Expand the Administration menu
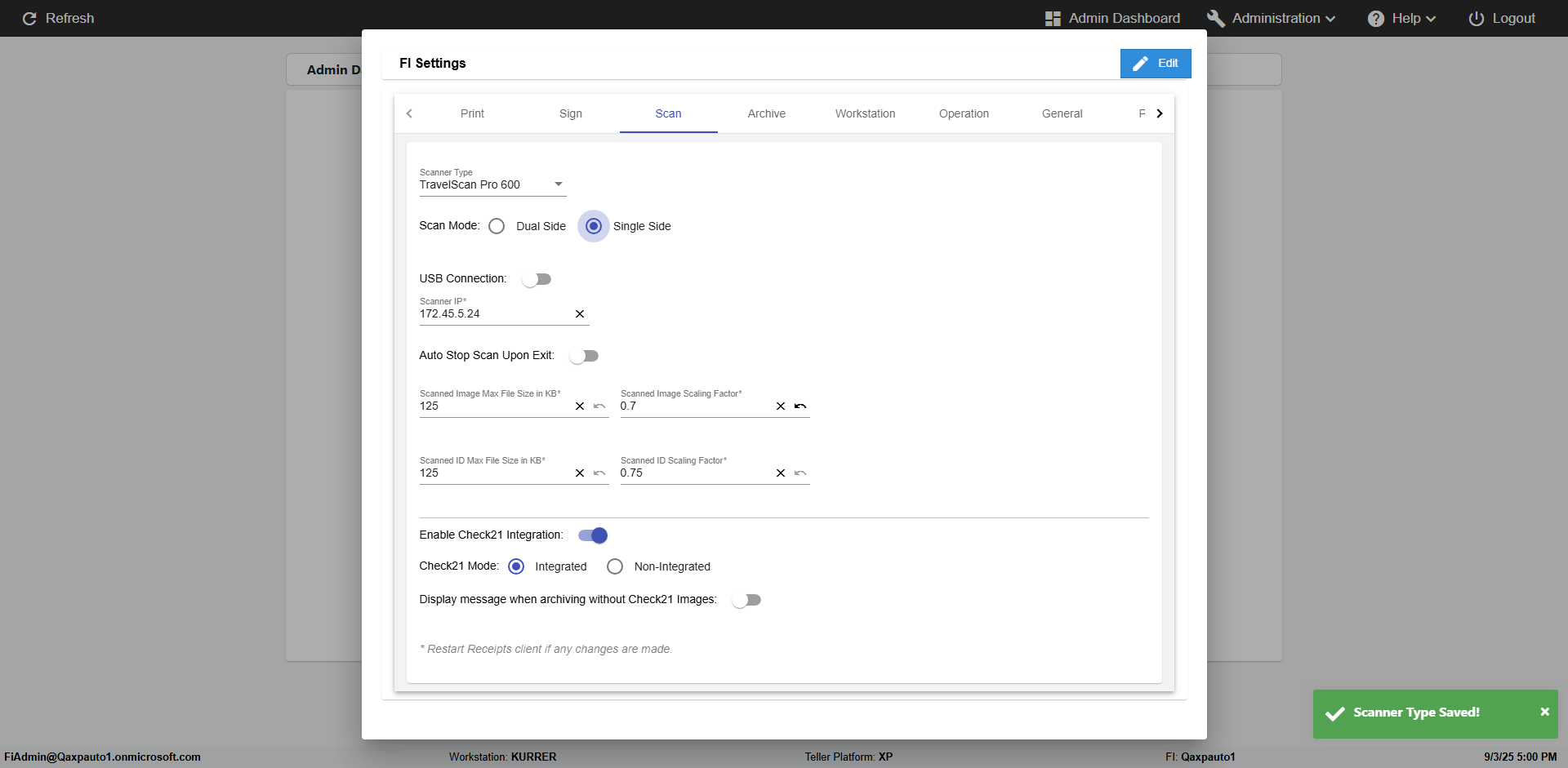The width and height of the screenshot is (1568, 768). pyautogui.click(x=1272, y=19)
